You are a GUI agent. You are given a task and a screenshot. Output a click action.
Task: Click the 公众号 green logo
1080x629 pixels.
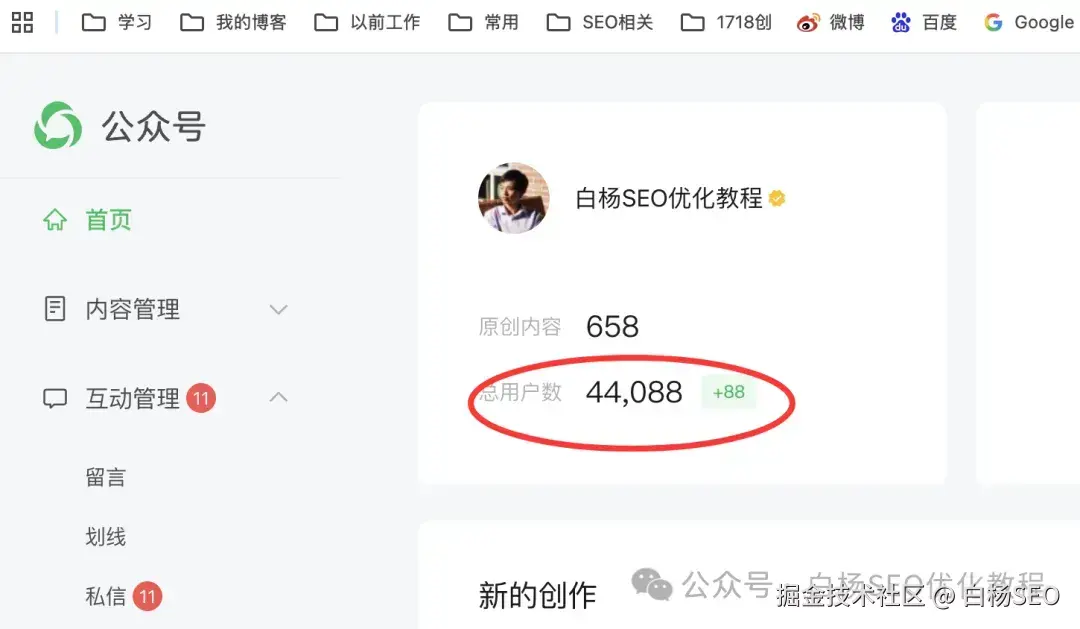[58, 125]
